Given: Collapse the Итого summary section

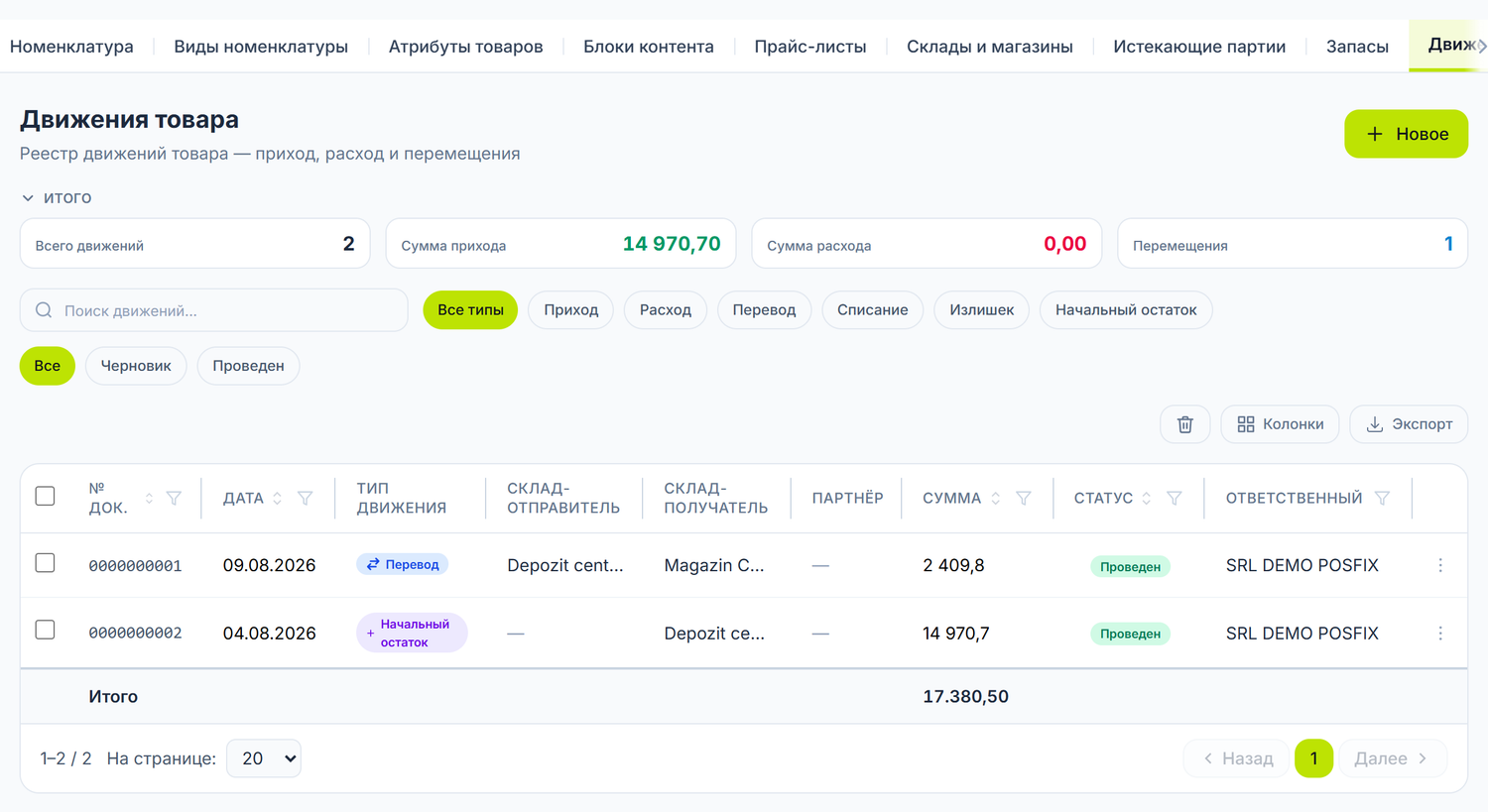Looking at the screenshot, I should 58,197.
